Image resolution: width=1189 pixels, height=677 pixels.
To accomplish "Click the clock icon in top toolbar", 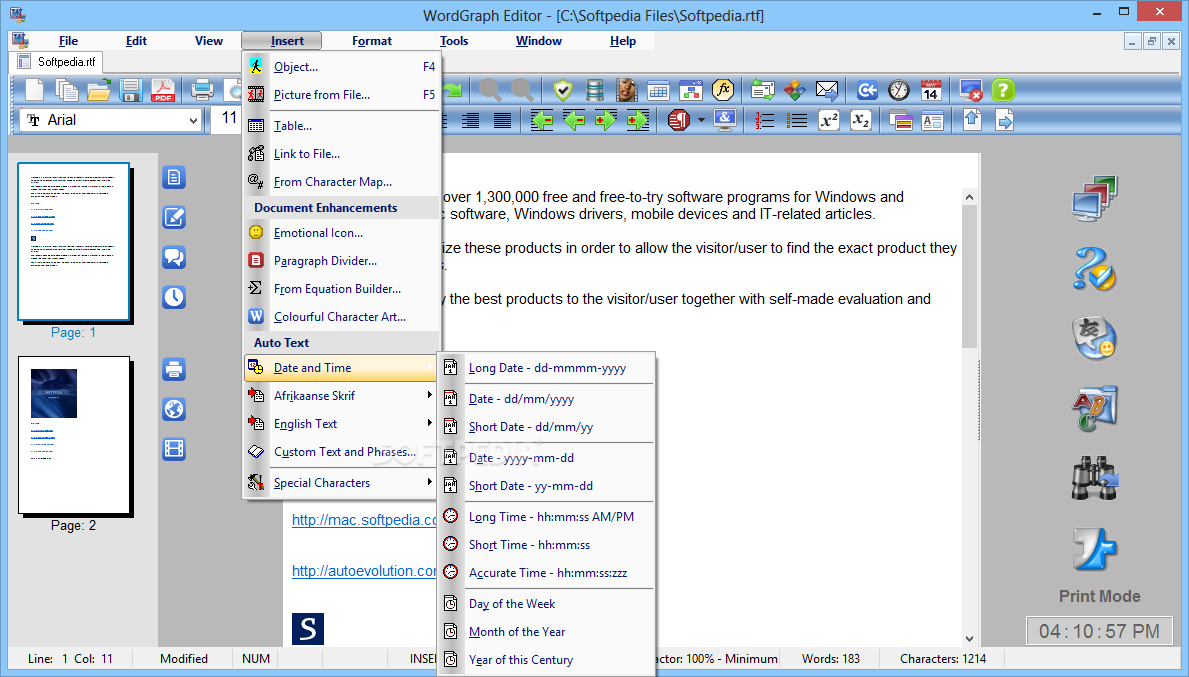I will click(899, 90).
